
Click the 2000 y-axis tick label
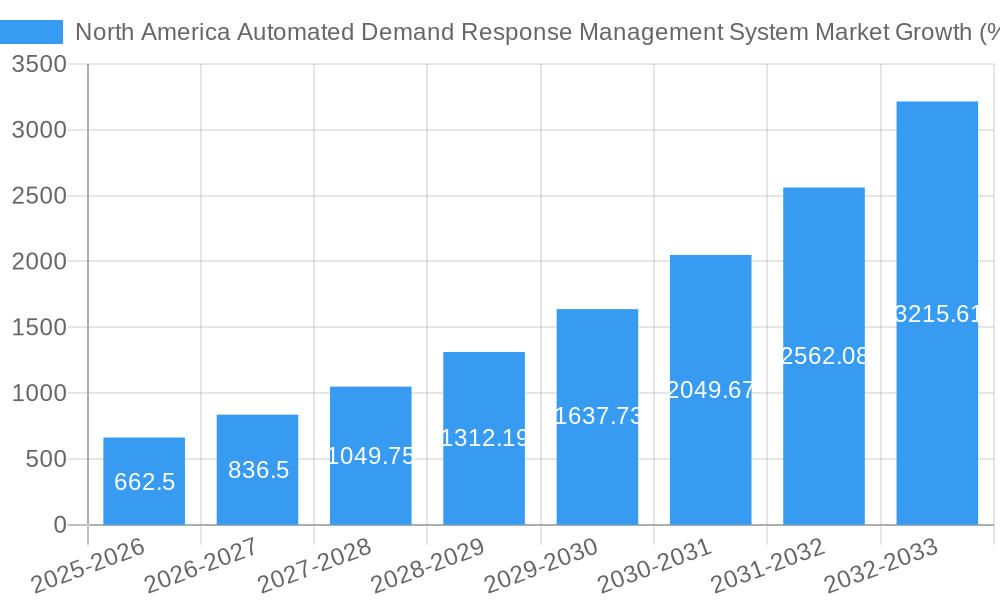pos(39,261)
